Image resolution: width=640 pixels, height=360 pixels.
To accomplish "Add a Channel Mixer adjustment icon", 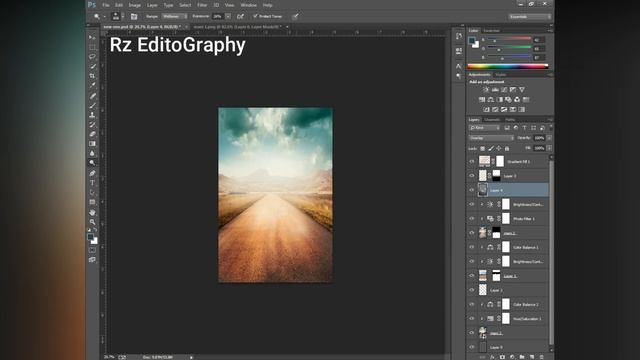I will (x=517, y=100).
